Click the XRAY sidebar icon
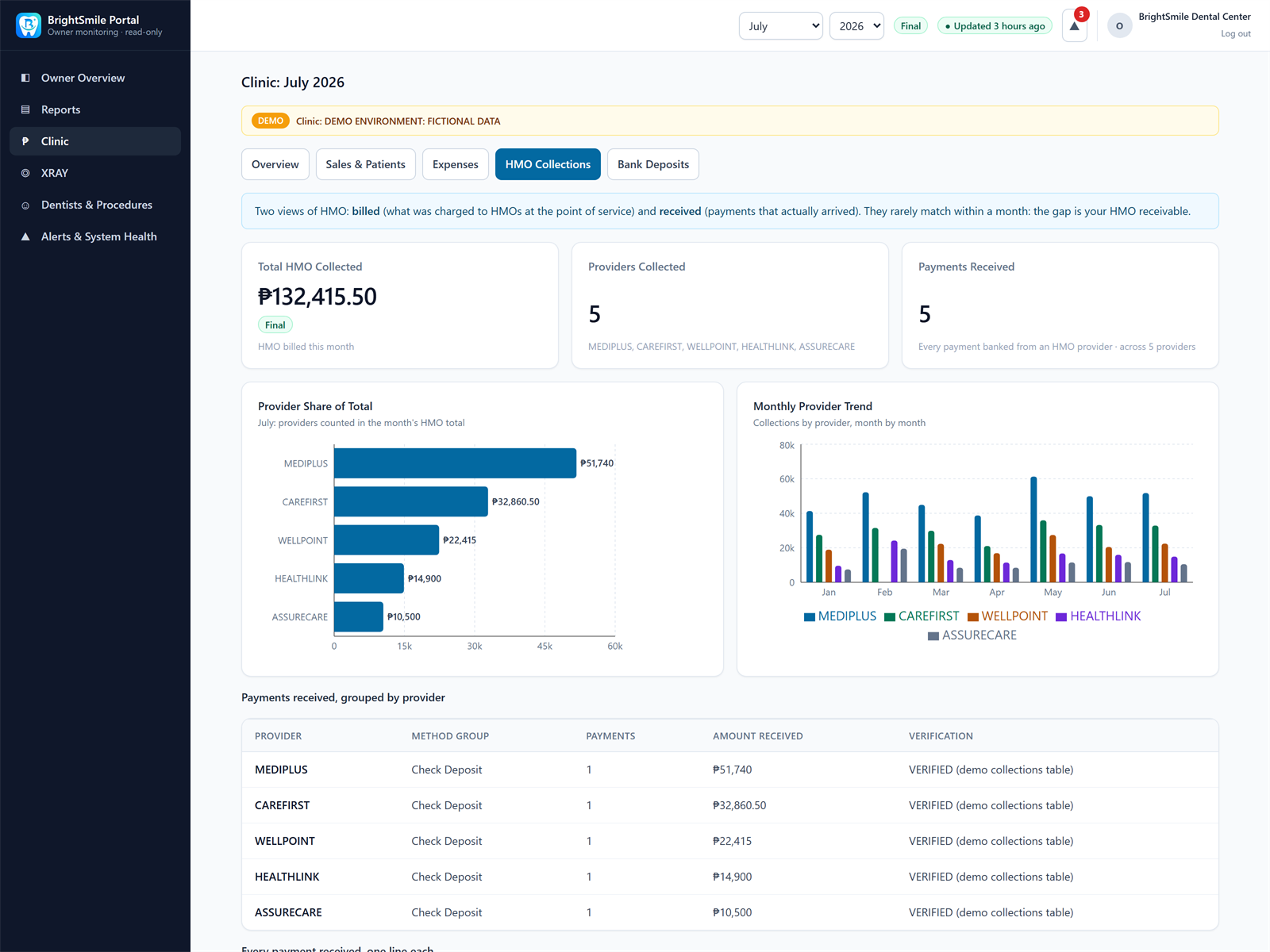This screenshot has height=952, width=1270. 25,173
